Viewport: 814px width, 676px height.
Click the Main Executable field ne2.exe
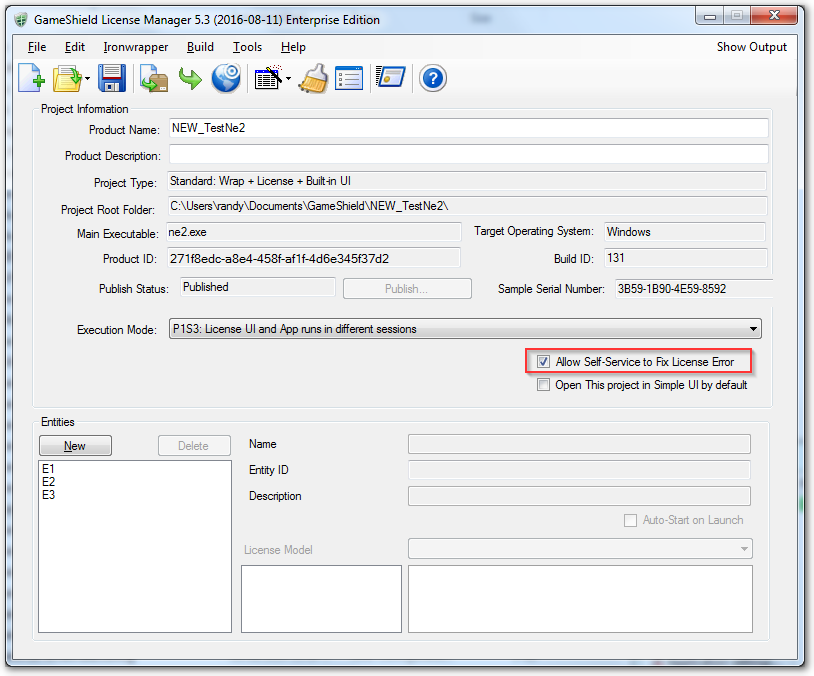314,232
